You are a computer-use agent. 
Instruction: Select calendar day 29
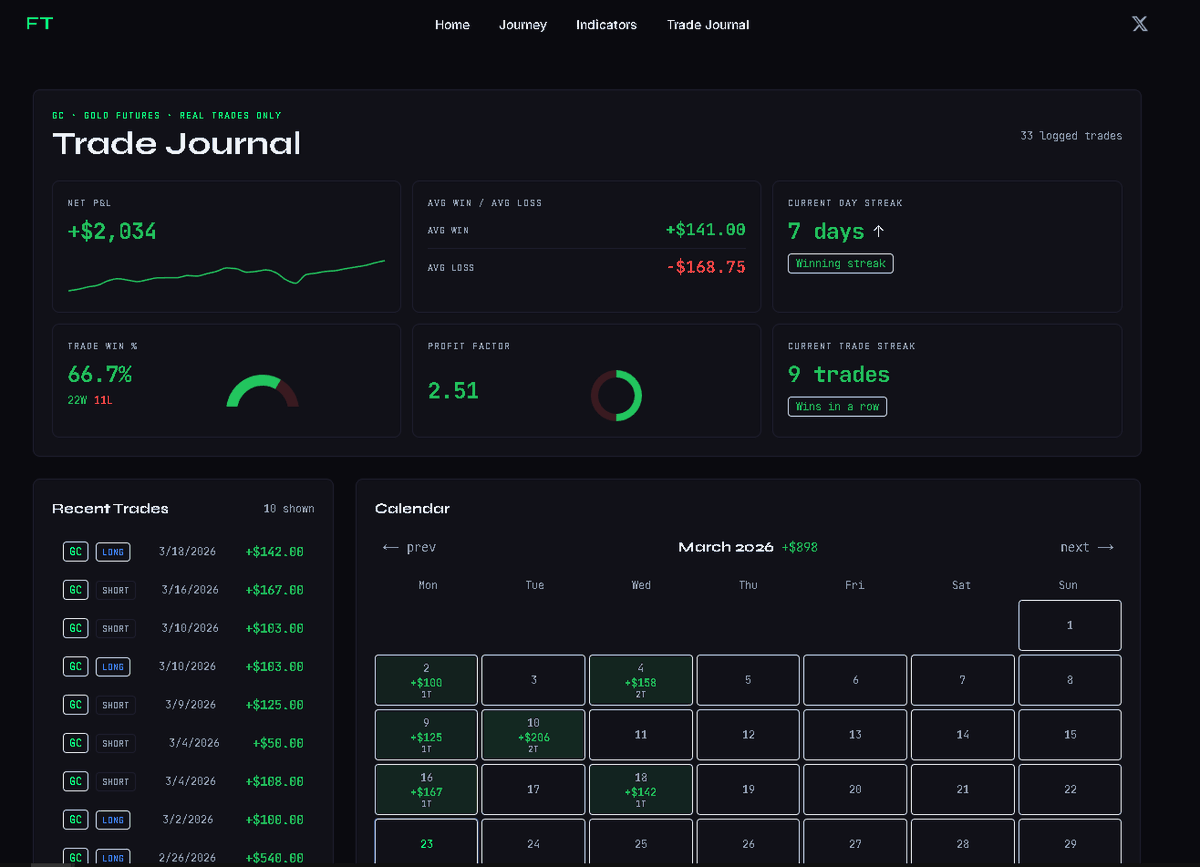pos(1070,843)
